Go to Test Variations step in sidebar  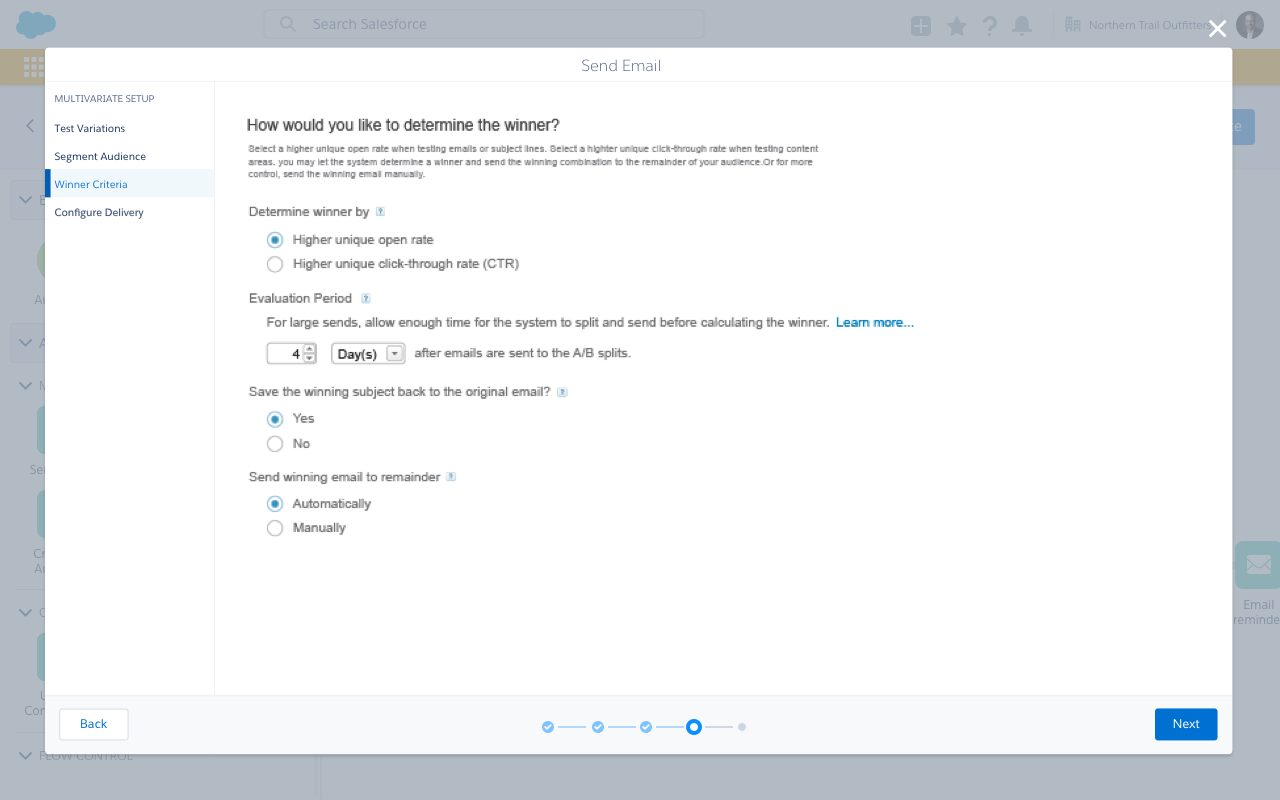(90, 128)
